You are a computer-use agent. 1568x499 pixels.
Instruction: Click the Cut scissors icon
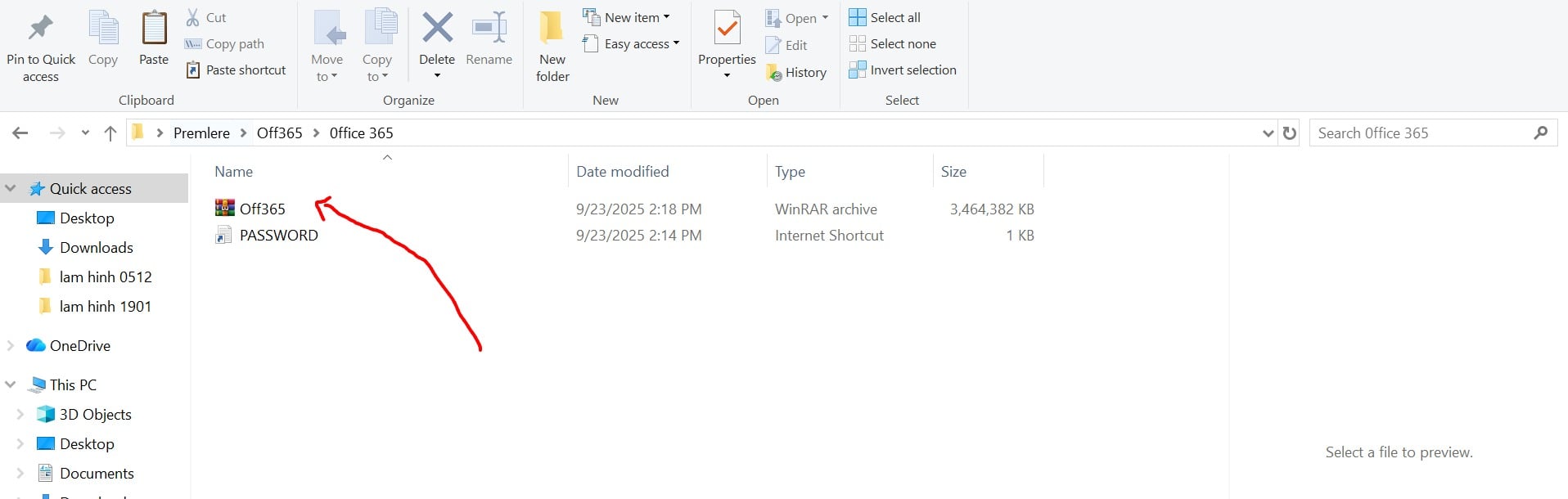(x=193, y=17)
